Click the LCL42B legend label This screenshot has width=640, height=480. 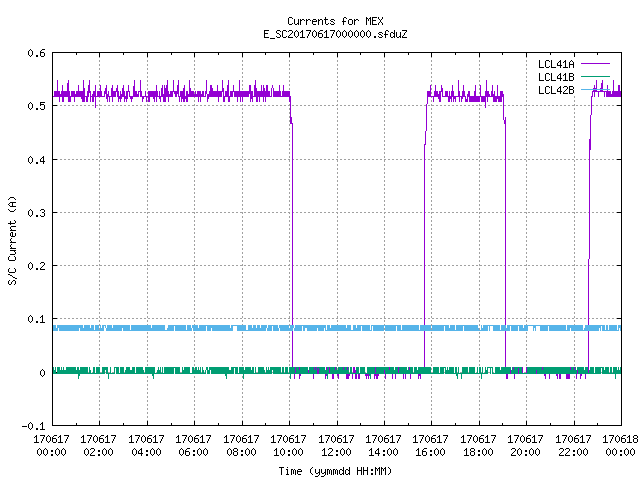tap(556, 90)
